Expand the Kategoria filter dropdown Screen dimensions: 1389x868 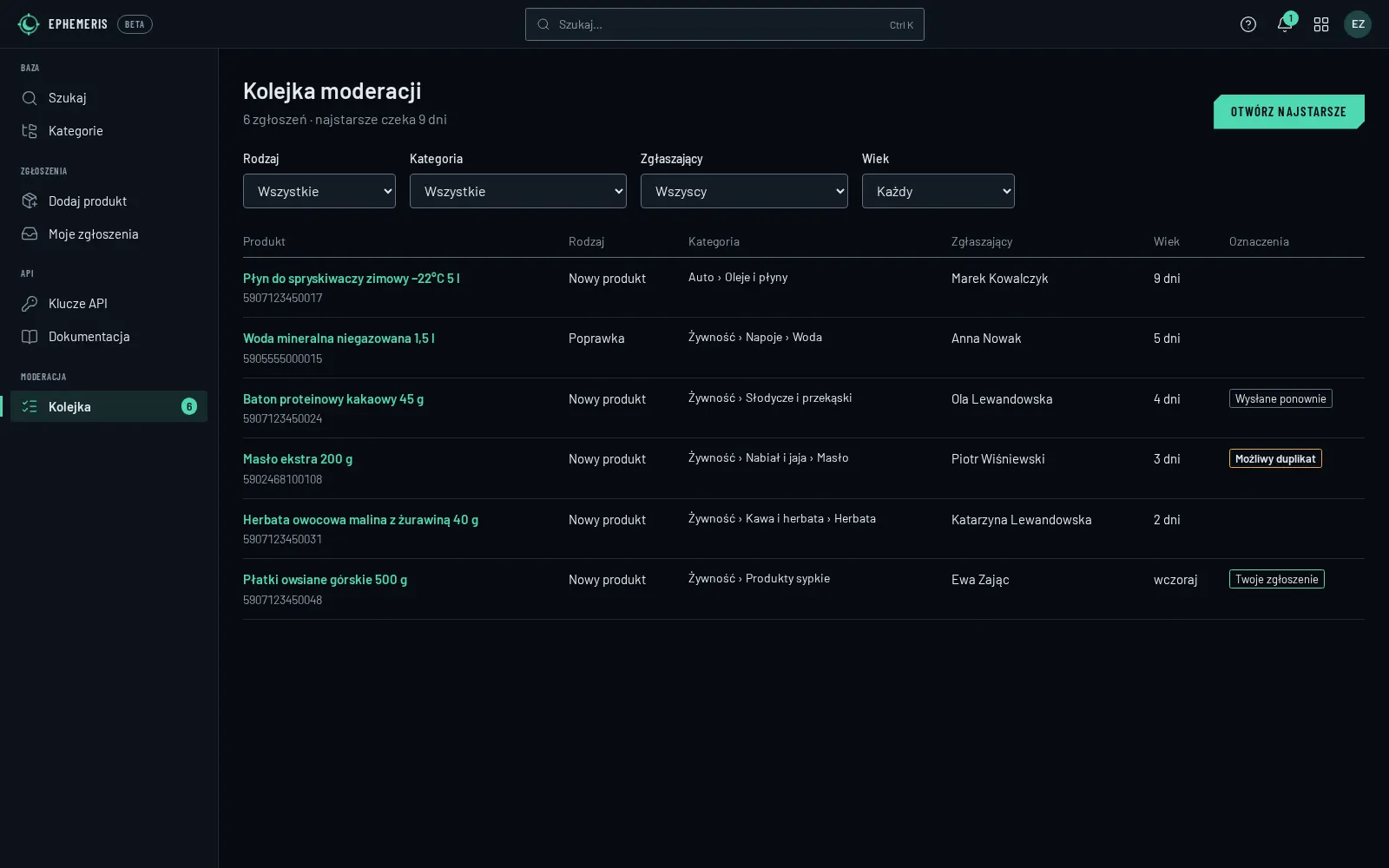(x=518, y=191)
